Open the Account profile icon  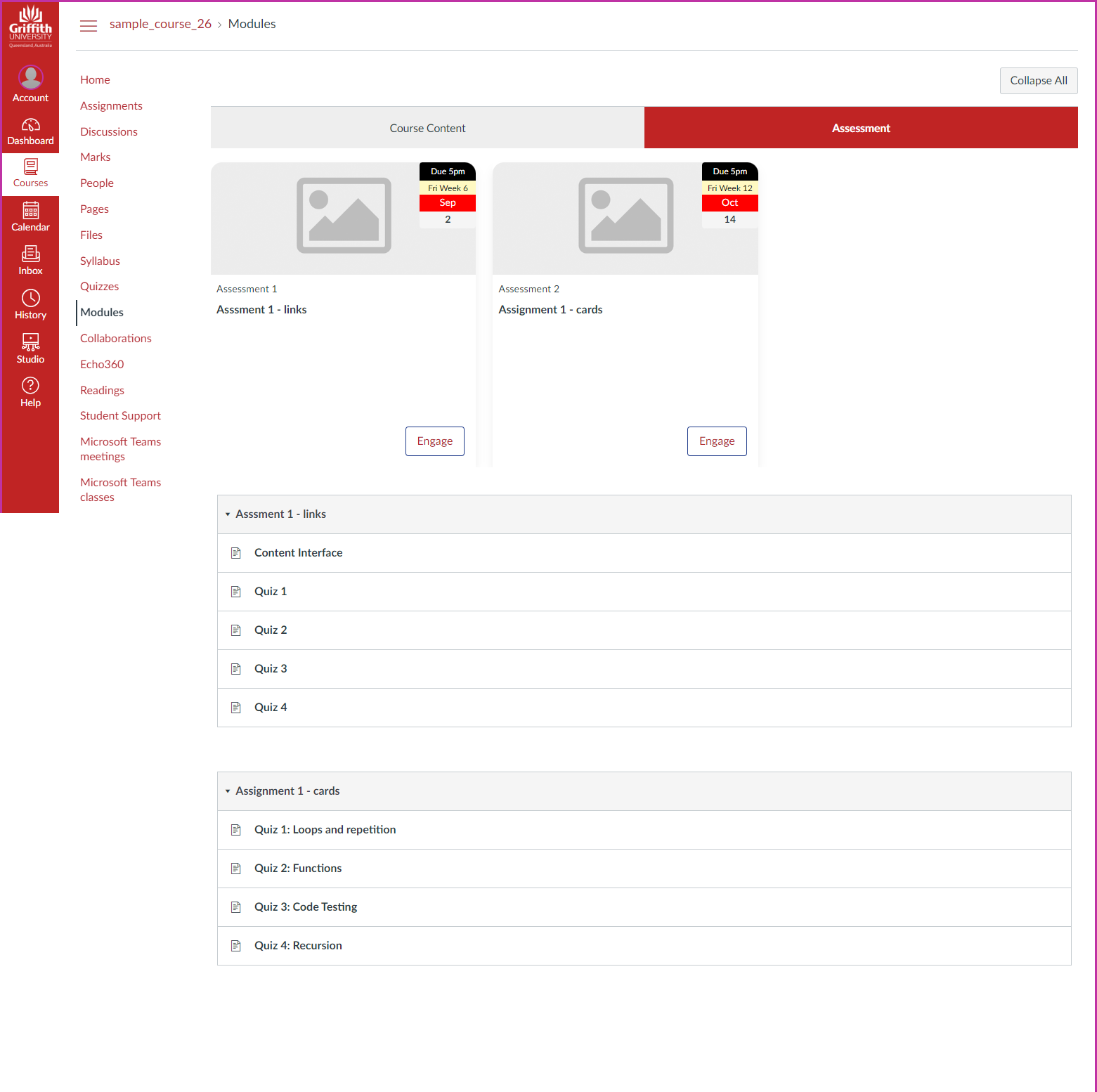(x=30, y=77)
